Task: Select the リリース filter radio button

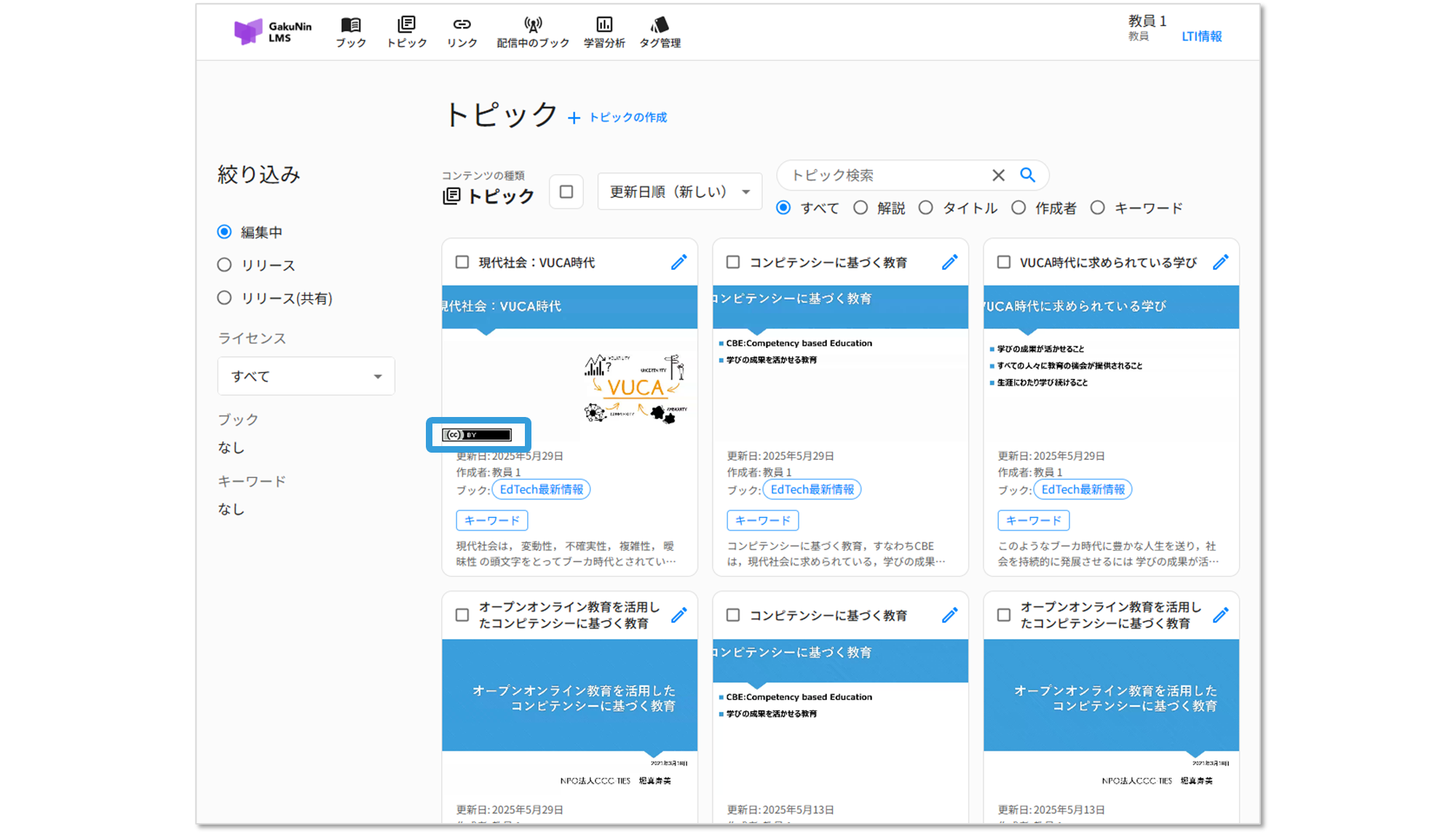Action: pos(224,265)
